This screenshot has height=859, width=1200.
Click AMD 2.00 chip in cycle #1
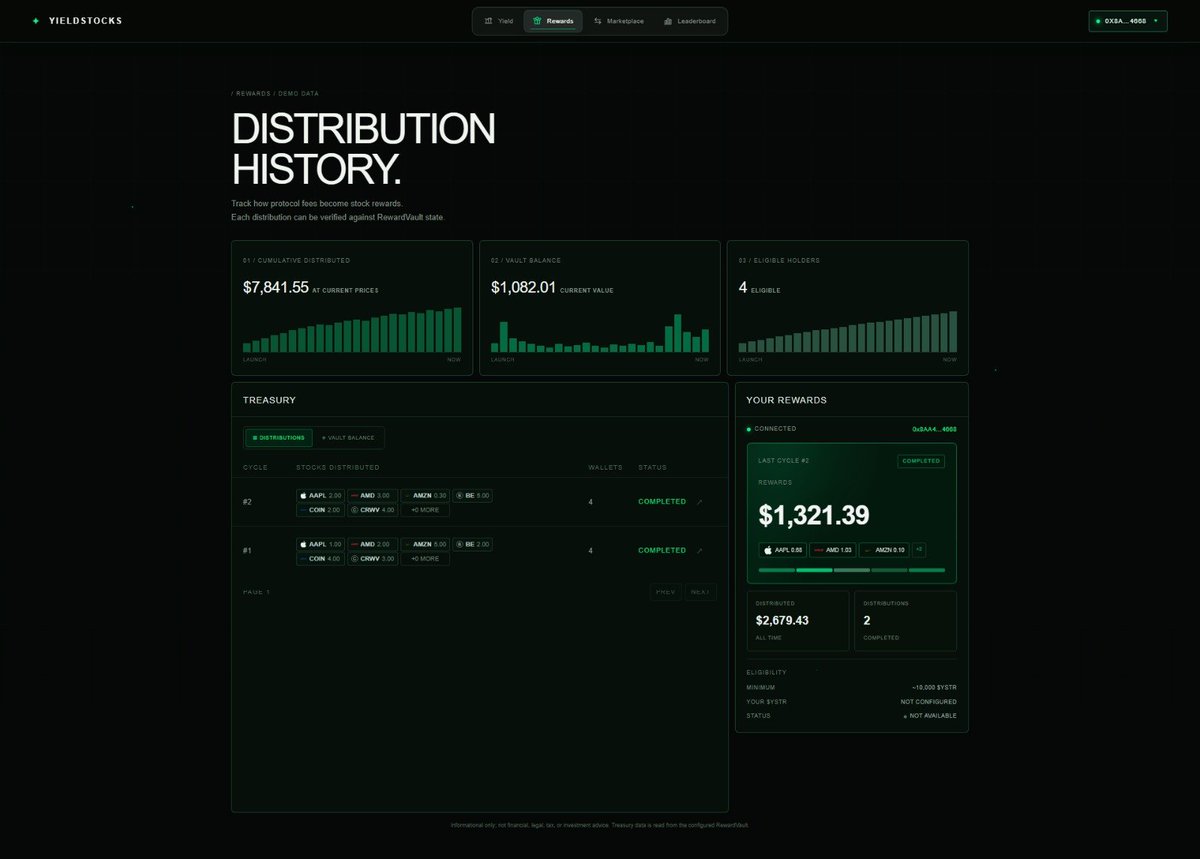(372, 544)
